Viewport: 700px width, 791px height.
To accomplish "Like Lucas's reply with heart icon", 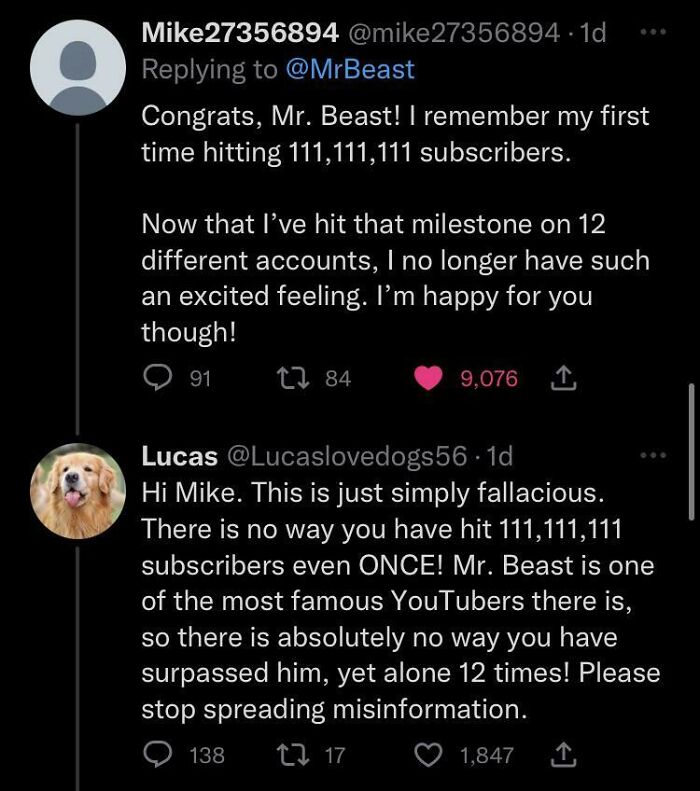I will tap(428, 755).
